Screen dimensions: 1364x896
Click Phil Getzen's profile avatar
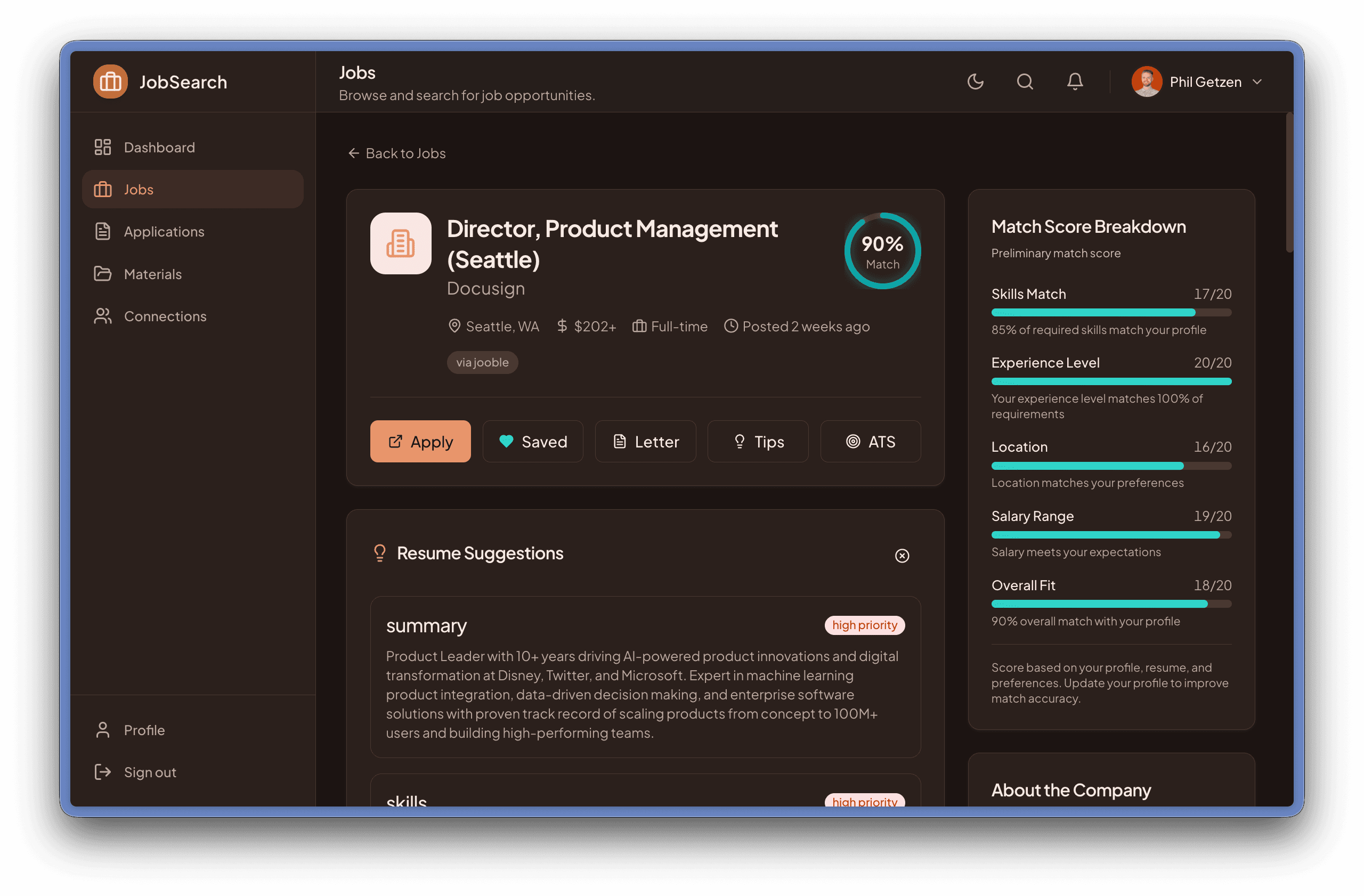point(1146,82)
